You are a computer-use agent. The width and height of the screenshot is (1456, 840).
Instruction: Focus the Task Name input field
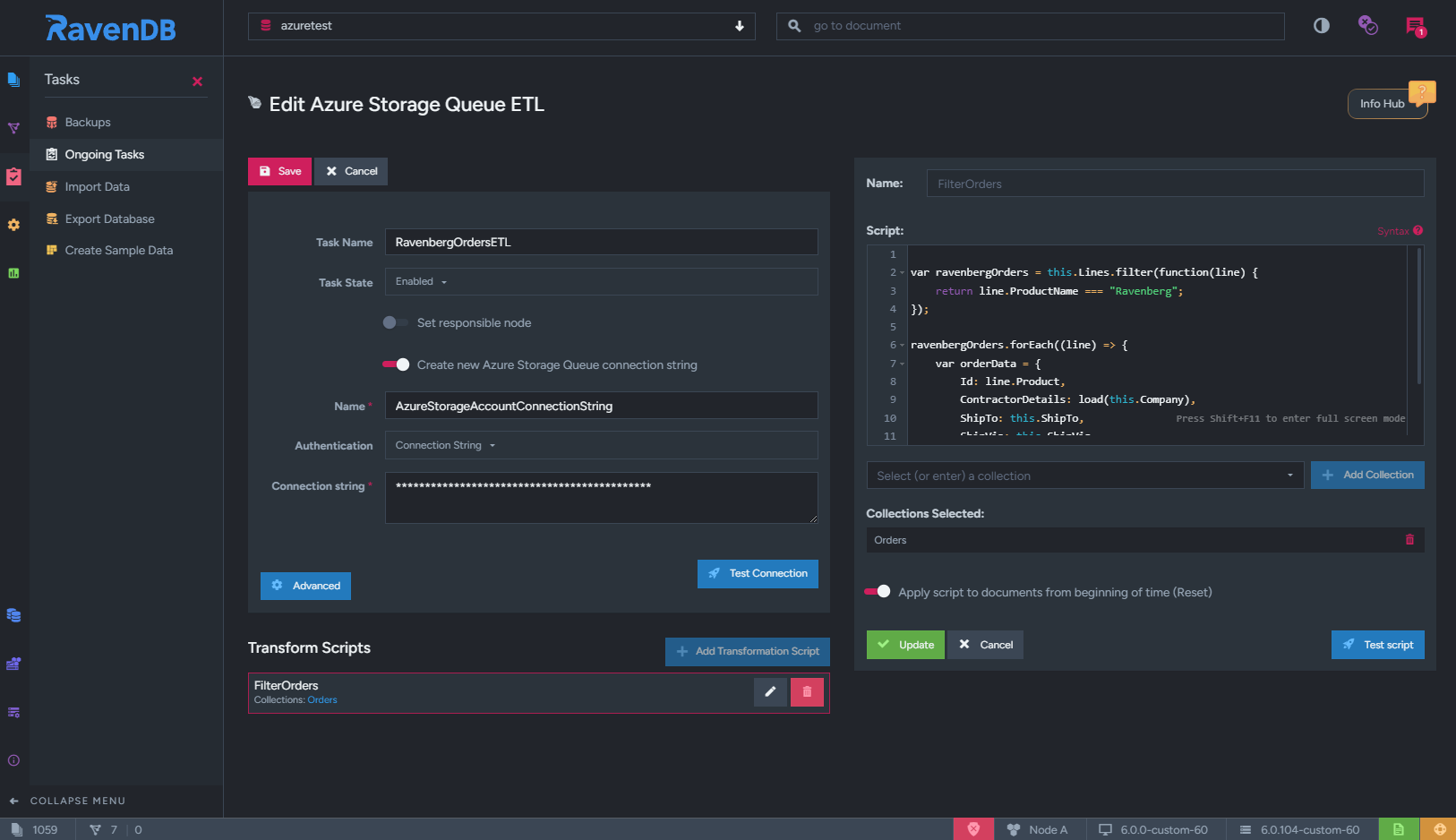(601, 242)
